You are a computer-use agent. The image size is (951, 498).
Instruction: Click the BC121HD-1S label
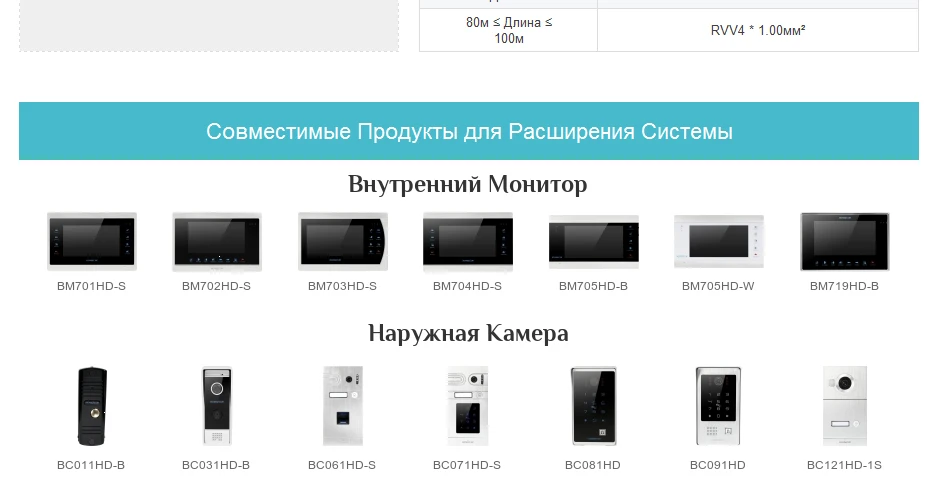coord(844,465)
